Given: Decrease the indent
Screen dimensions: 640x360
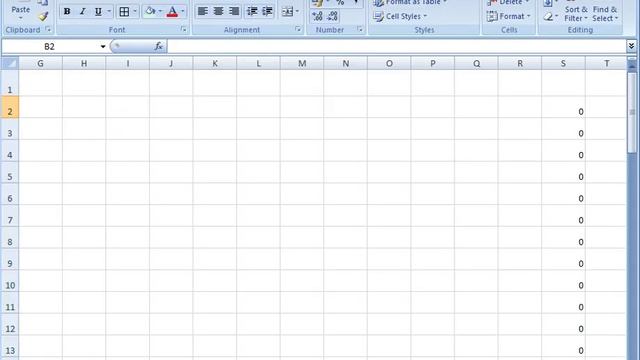Looking at the screenshot, I should click(x=252, y=11).
